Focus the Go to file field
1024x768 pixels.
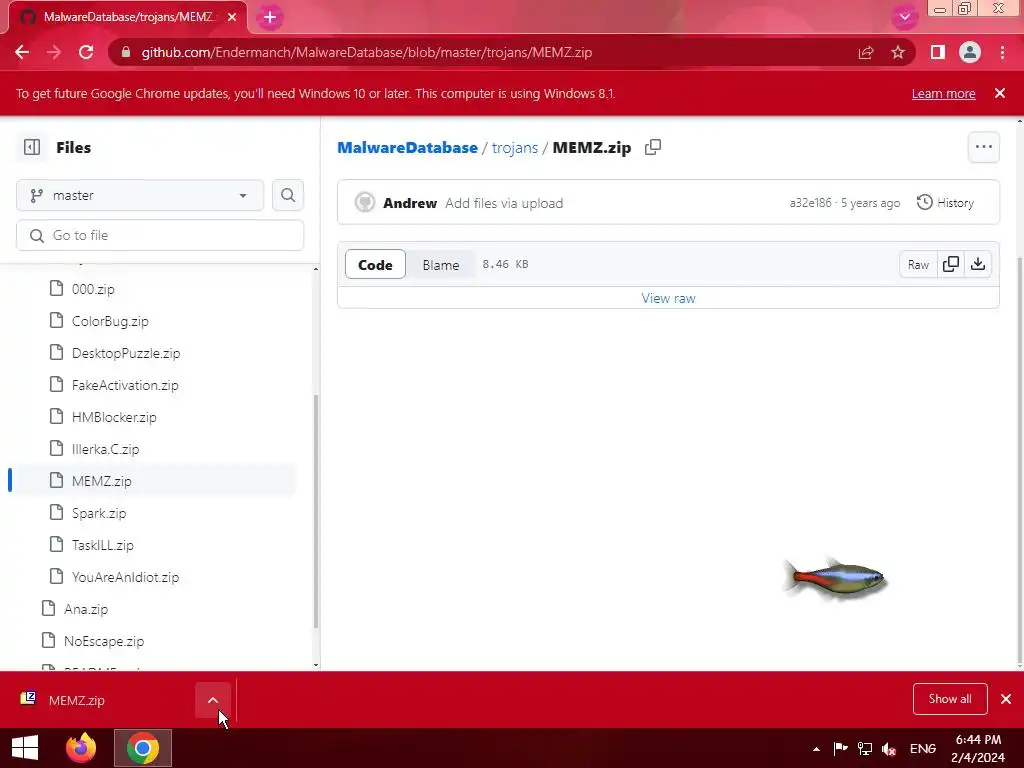[x=160, y=235]
